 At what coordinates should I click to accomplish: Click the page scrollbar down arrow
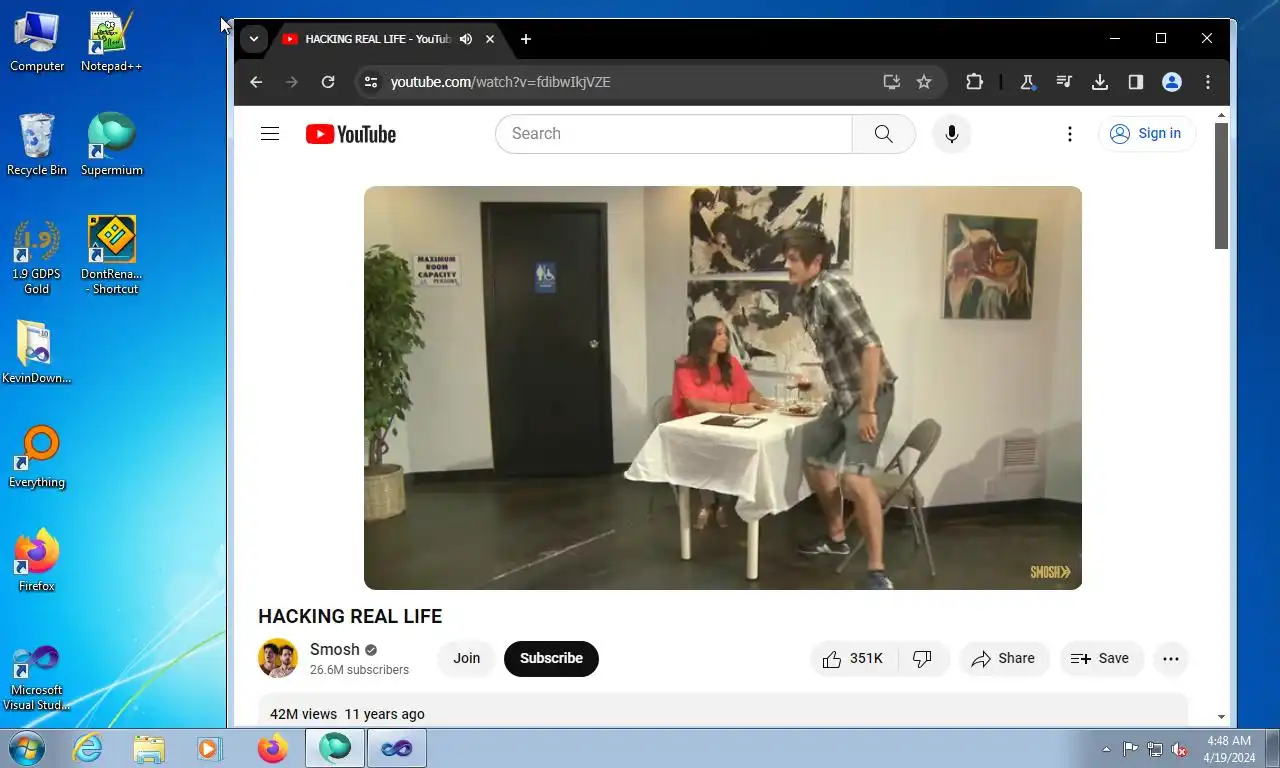tap(1221, 716)
